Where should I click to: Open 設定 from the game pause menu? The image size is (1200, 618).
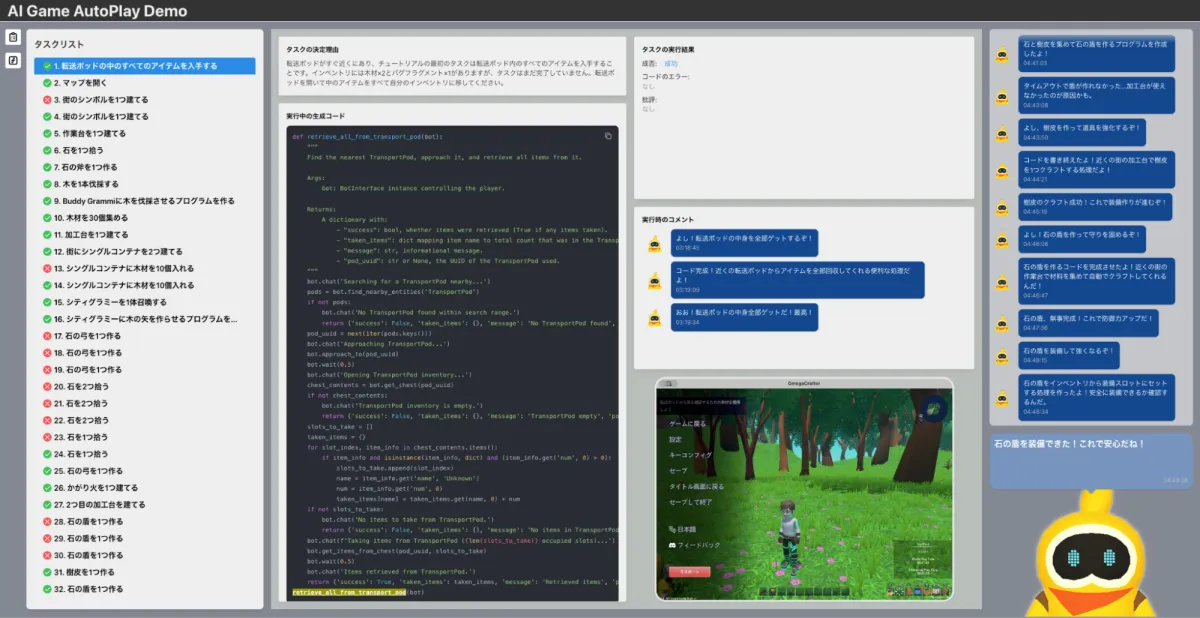pyautogui.click(x=676, y=439)
